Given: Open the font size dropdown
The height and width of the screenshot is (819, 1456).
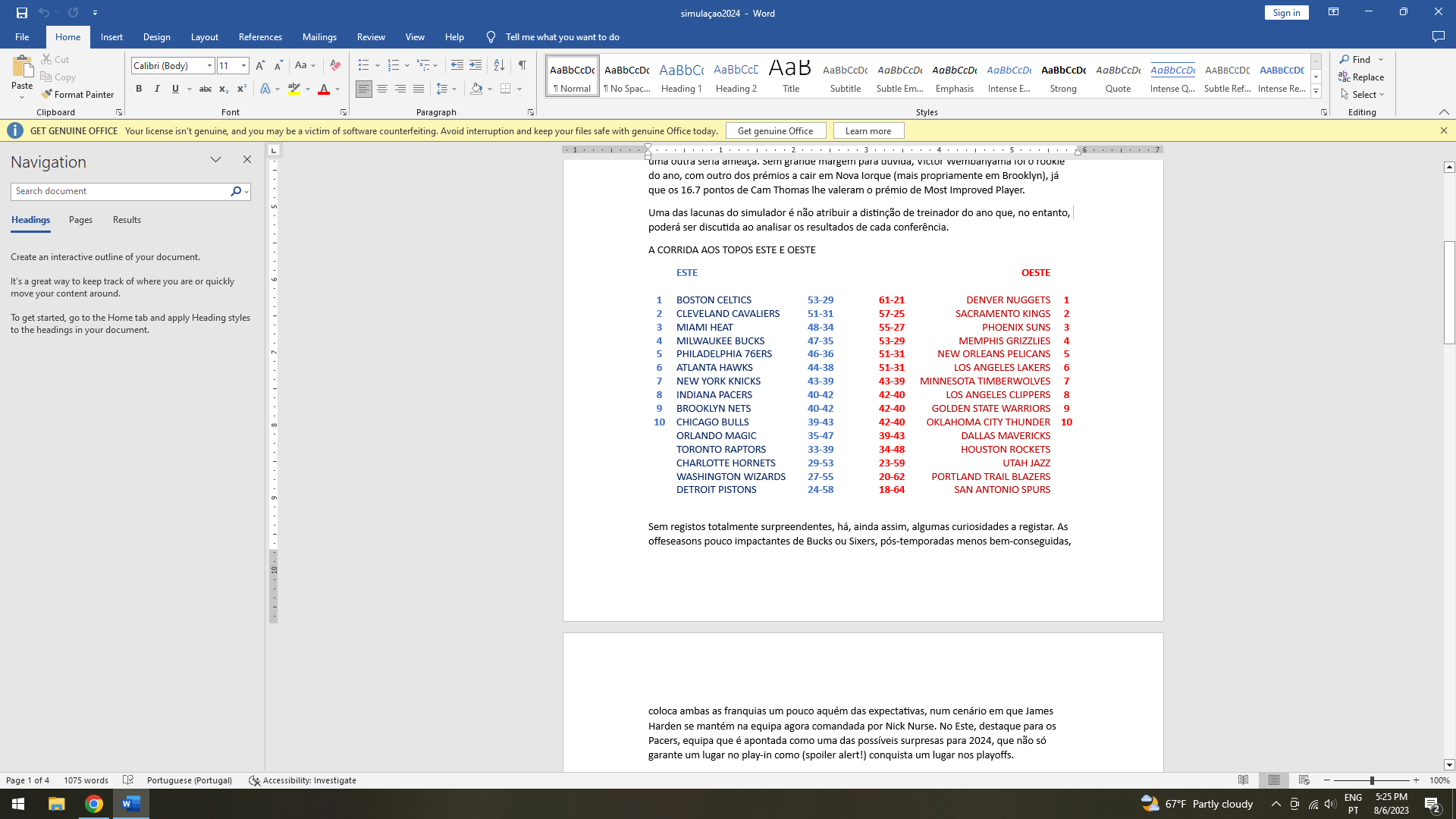Looking at the screenshot, I should 243,66.
